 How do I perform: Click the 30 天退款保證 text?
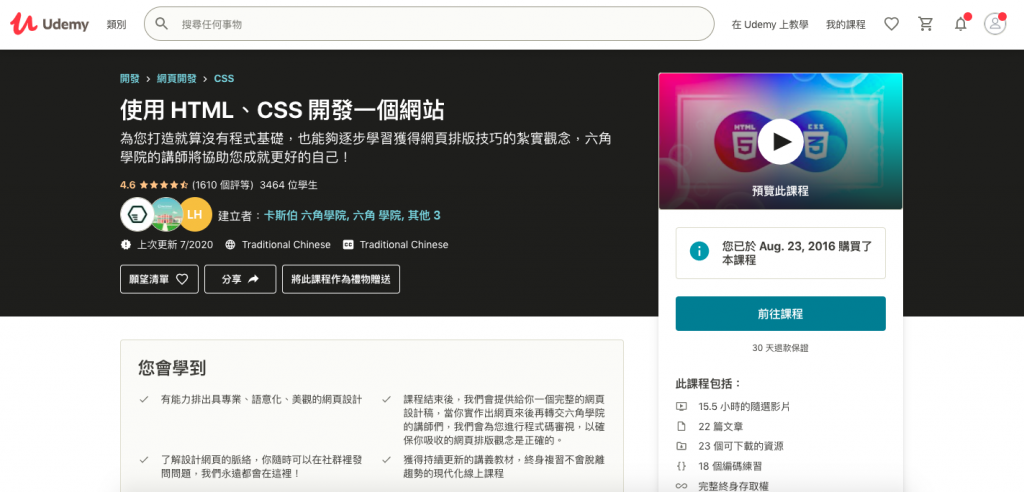coord(780,348)
